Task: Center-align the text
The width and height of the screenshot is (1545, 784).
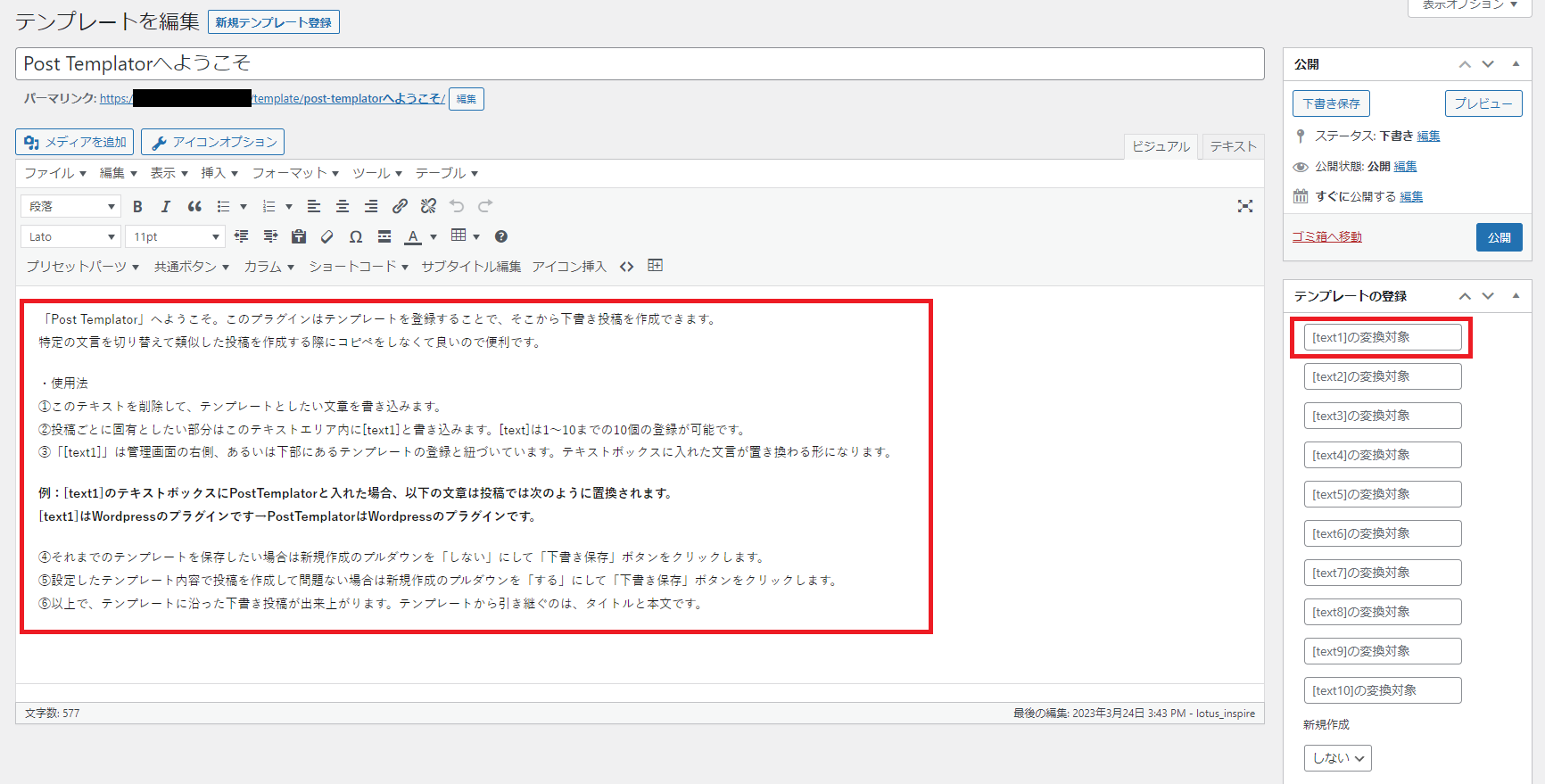Action: [x=343, y=207]
